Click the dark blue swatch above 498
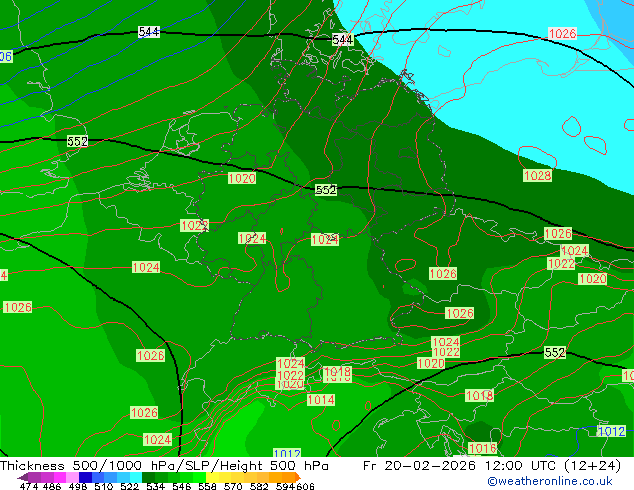Screen dimensions: 634x490 [x=85, y=477]
